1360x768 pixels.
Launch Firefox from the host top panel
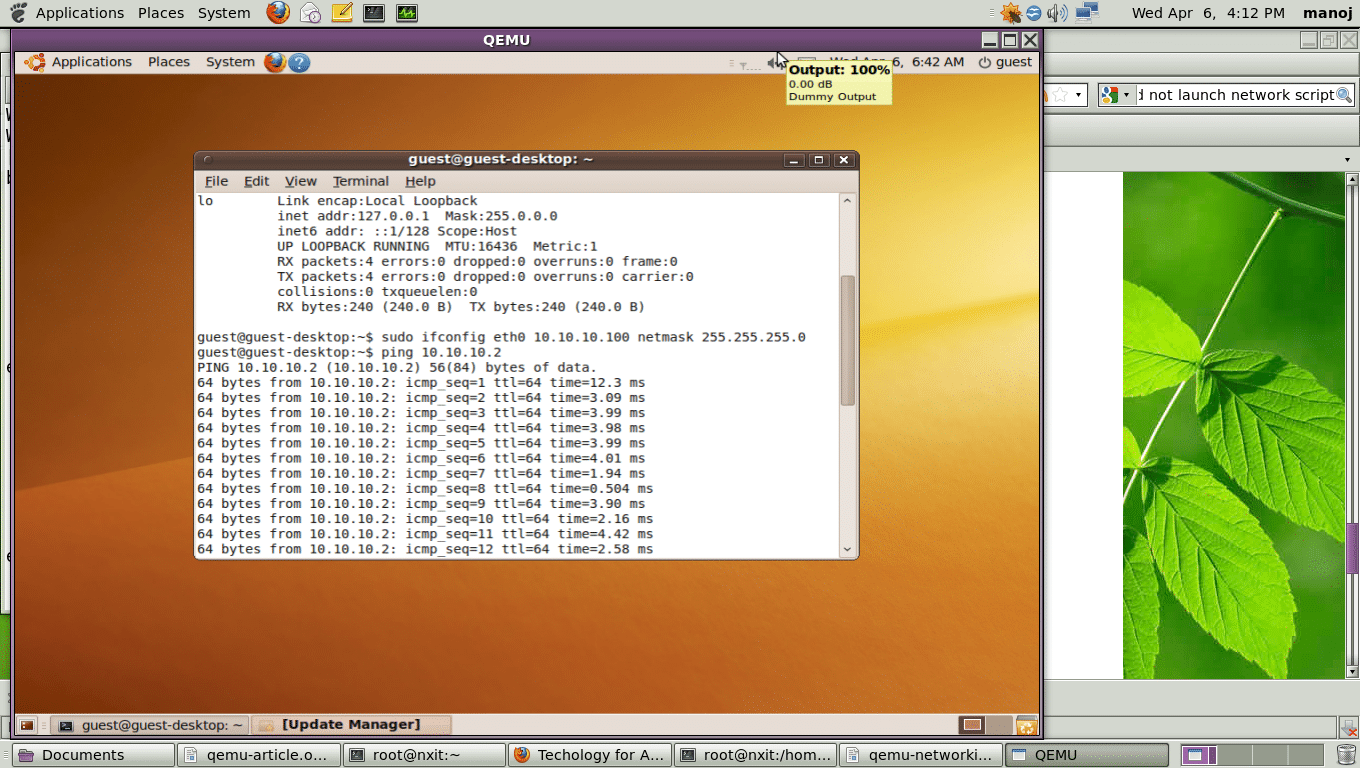click(278, 13)
